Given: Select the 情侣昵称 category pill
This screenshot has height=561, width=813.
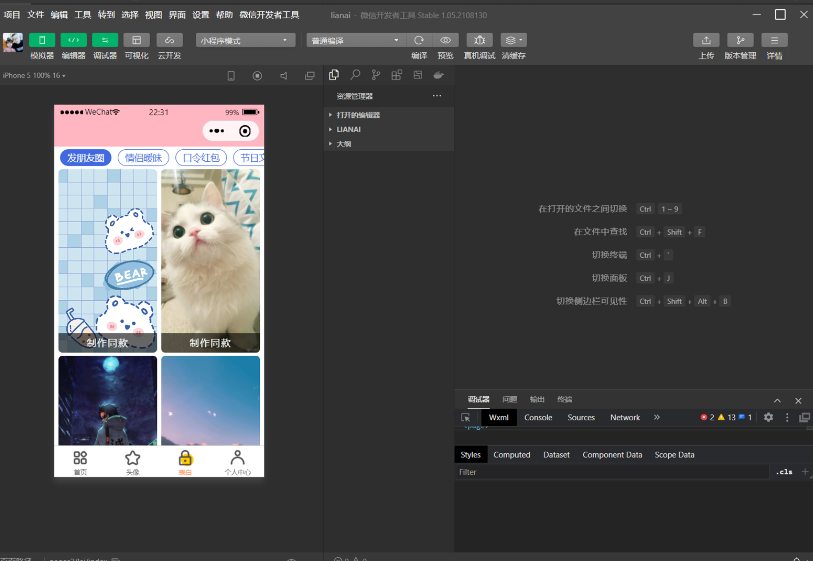Looking at the screenshot, I should pos(143,158).
